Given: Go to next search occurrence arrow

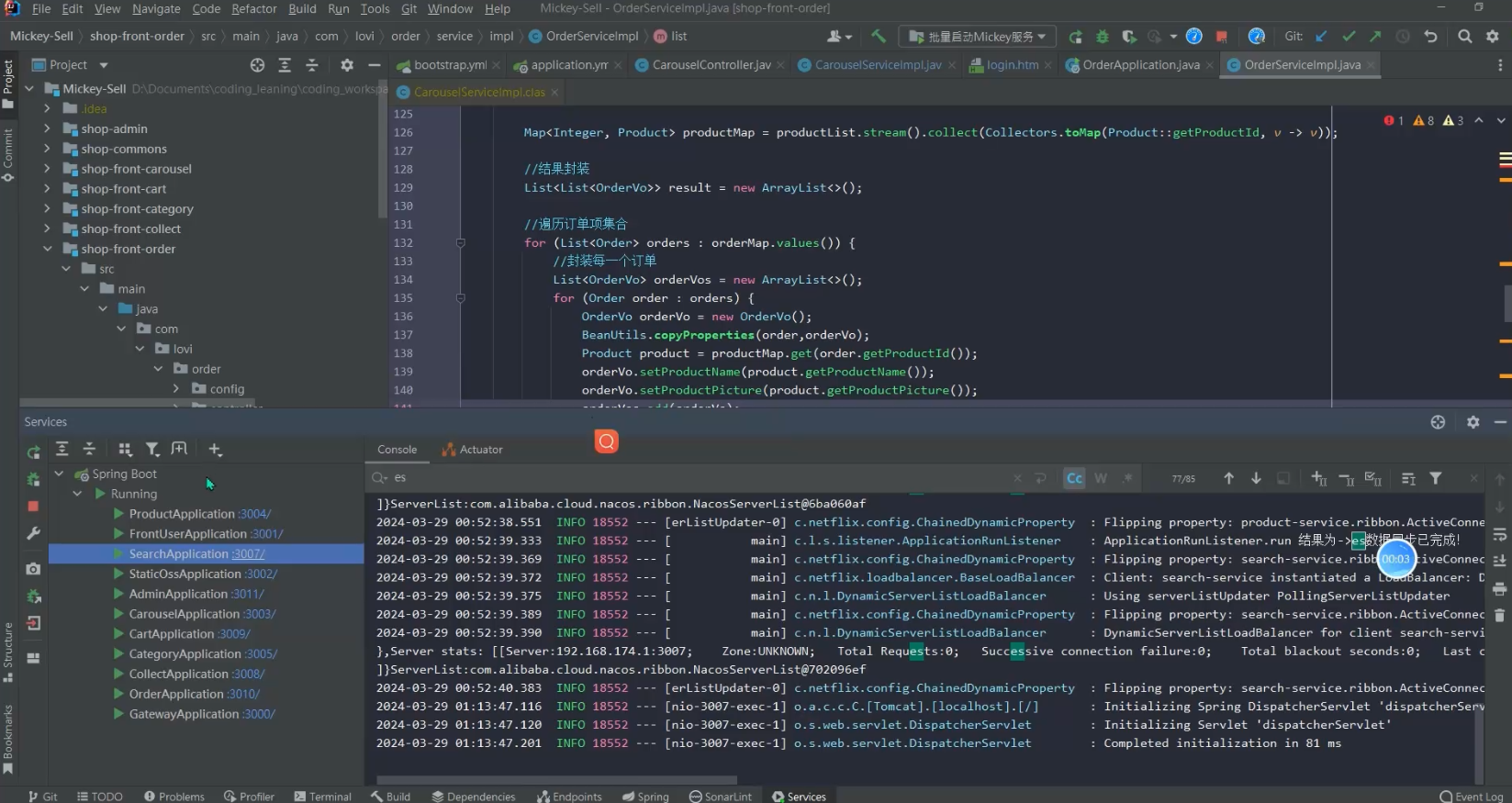Looking at the screenshot, I should tap(1256, 478).
